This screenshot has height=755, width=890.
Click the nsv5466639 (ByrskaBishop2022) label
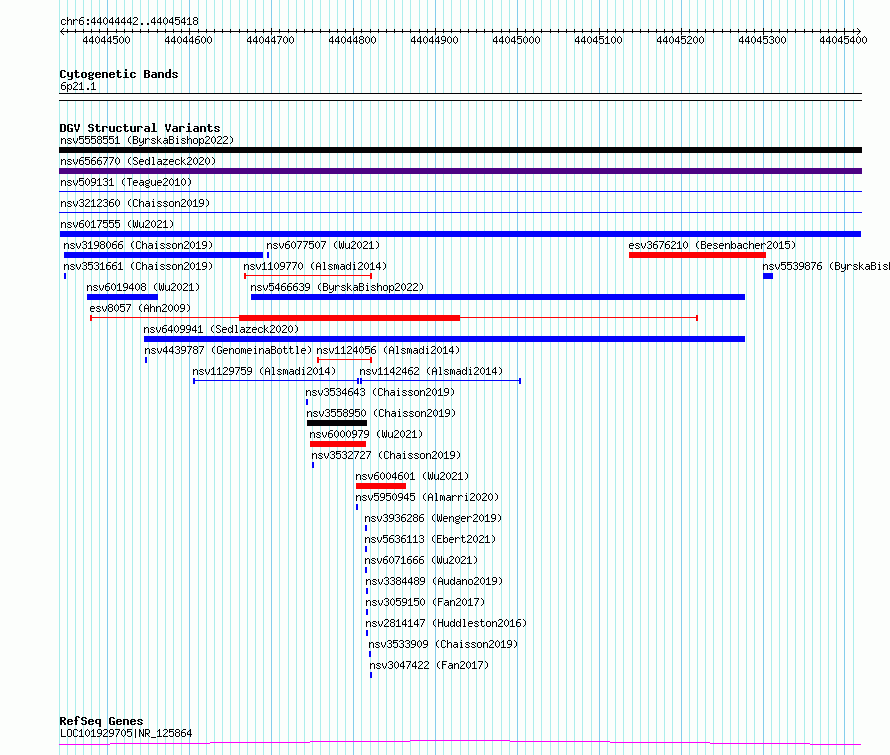click(x=337, y=287)
